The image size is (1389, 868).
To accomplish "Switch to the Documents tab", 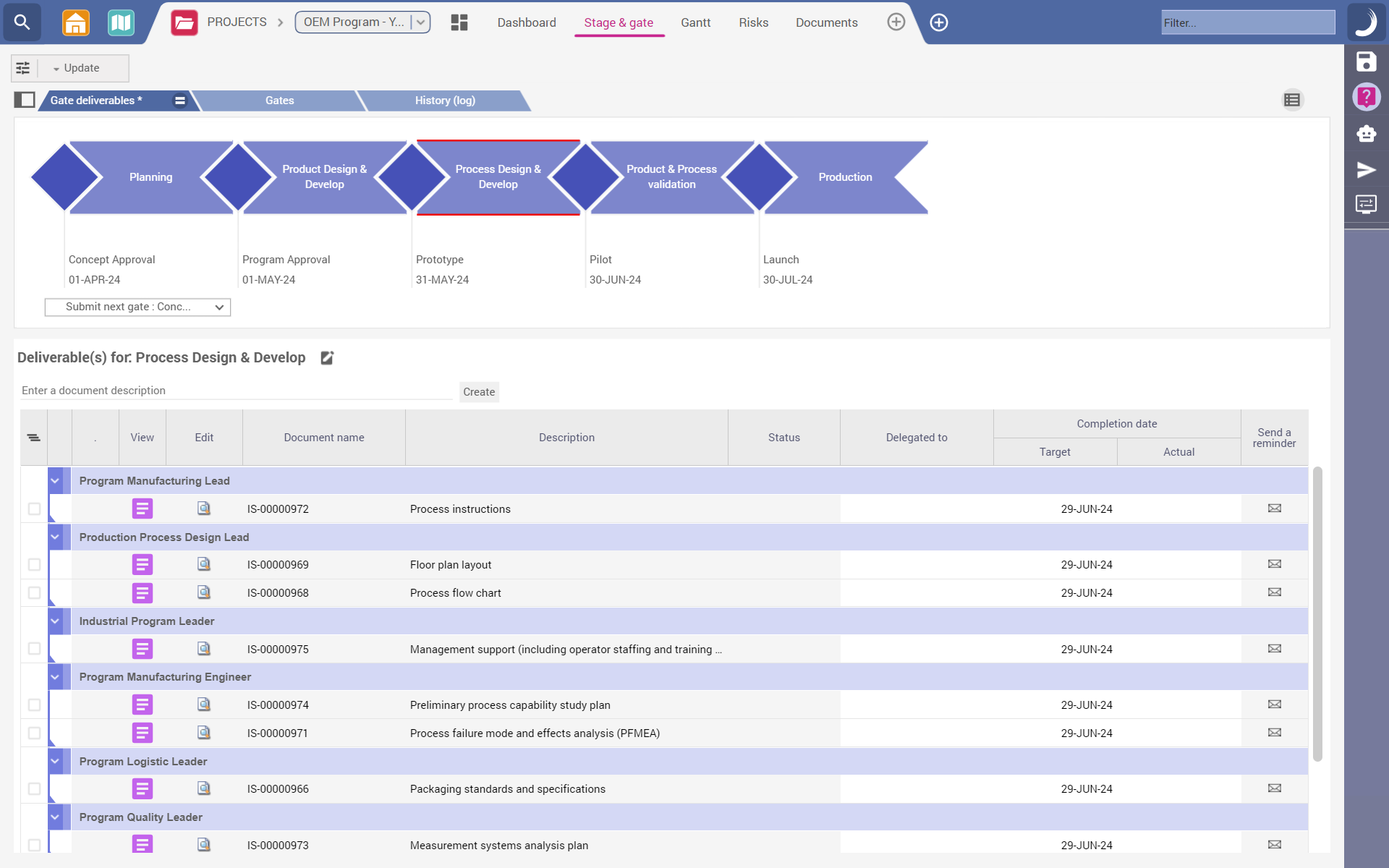I will [826, 22].
